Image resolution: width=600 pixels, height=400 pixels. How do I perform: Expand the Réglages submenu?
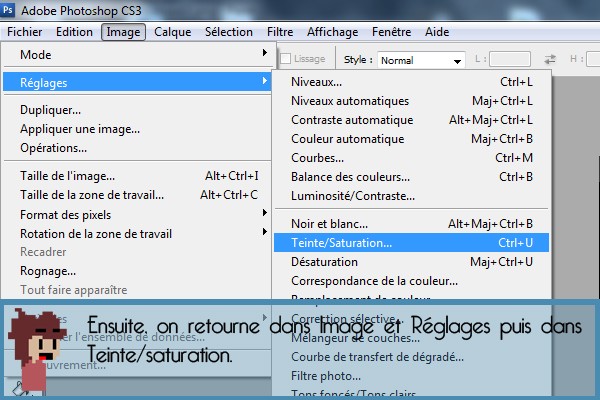coord(137,82)
